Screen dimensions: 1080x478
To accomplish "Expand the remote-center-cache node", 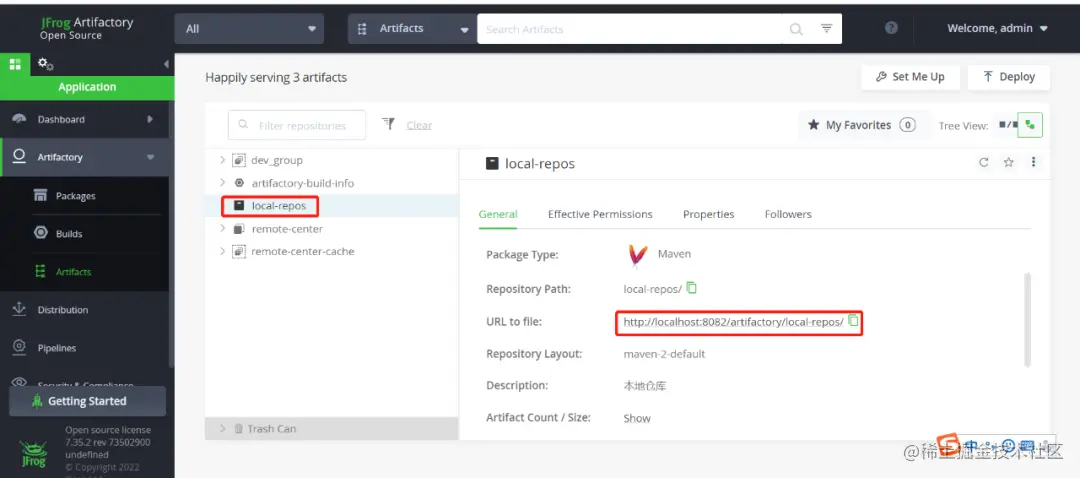I will 222,251.
